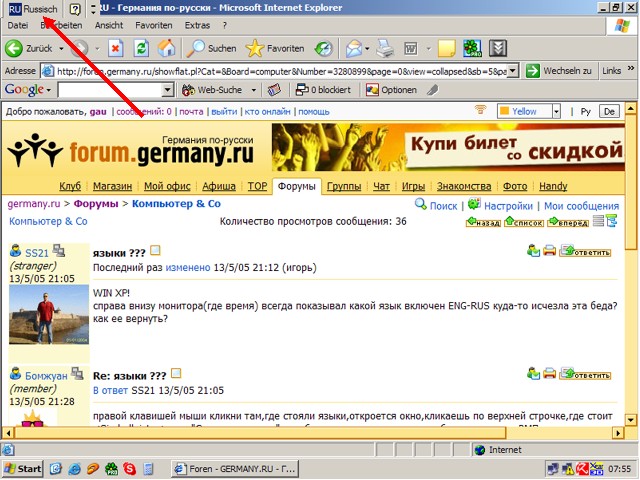Expand the address bar URL dropdown
The image size is (640, 480).
[513, 71]
